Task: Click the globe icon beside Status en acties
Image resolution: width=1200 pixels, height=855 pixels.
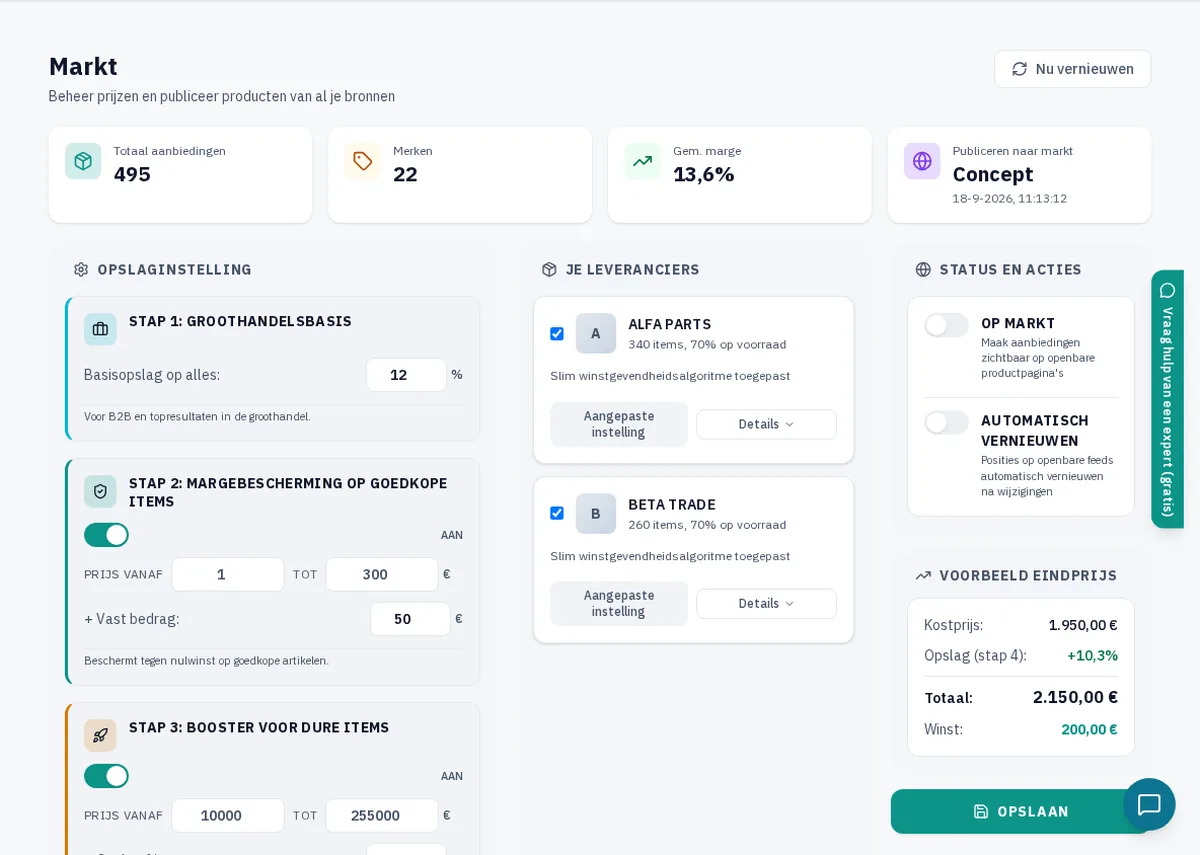Action: tap(923, 270)
